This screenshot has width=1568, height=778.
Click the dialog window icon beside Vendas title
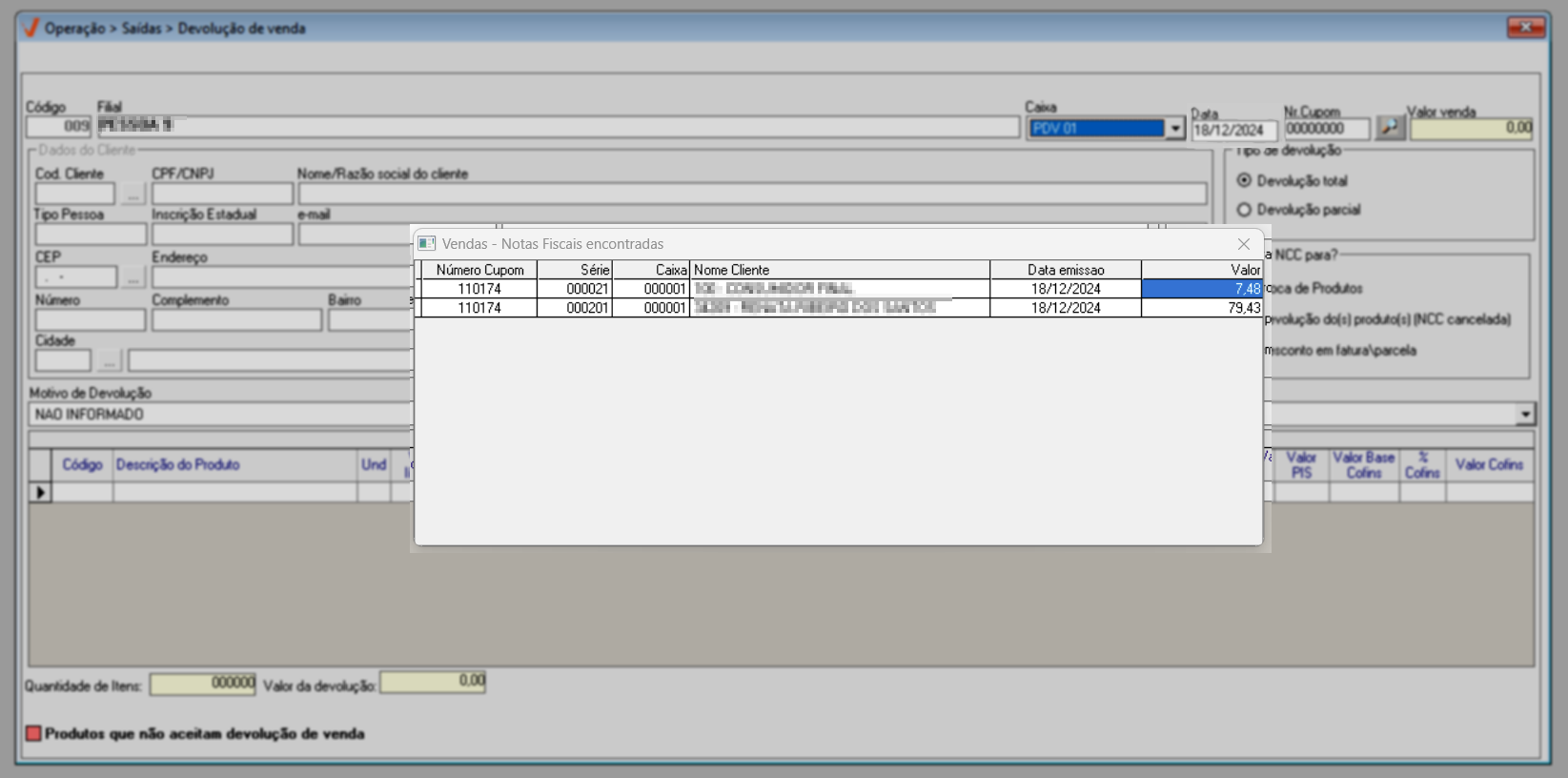click(x=427, y=244)
